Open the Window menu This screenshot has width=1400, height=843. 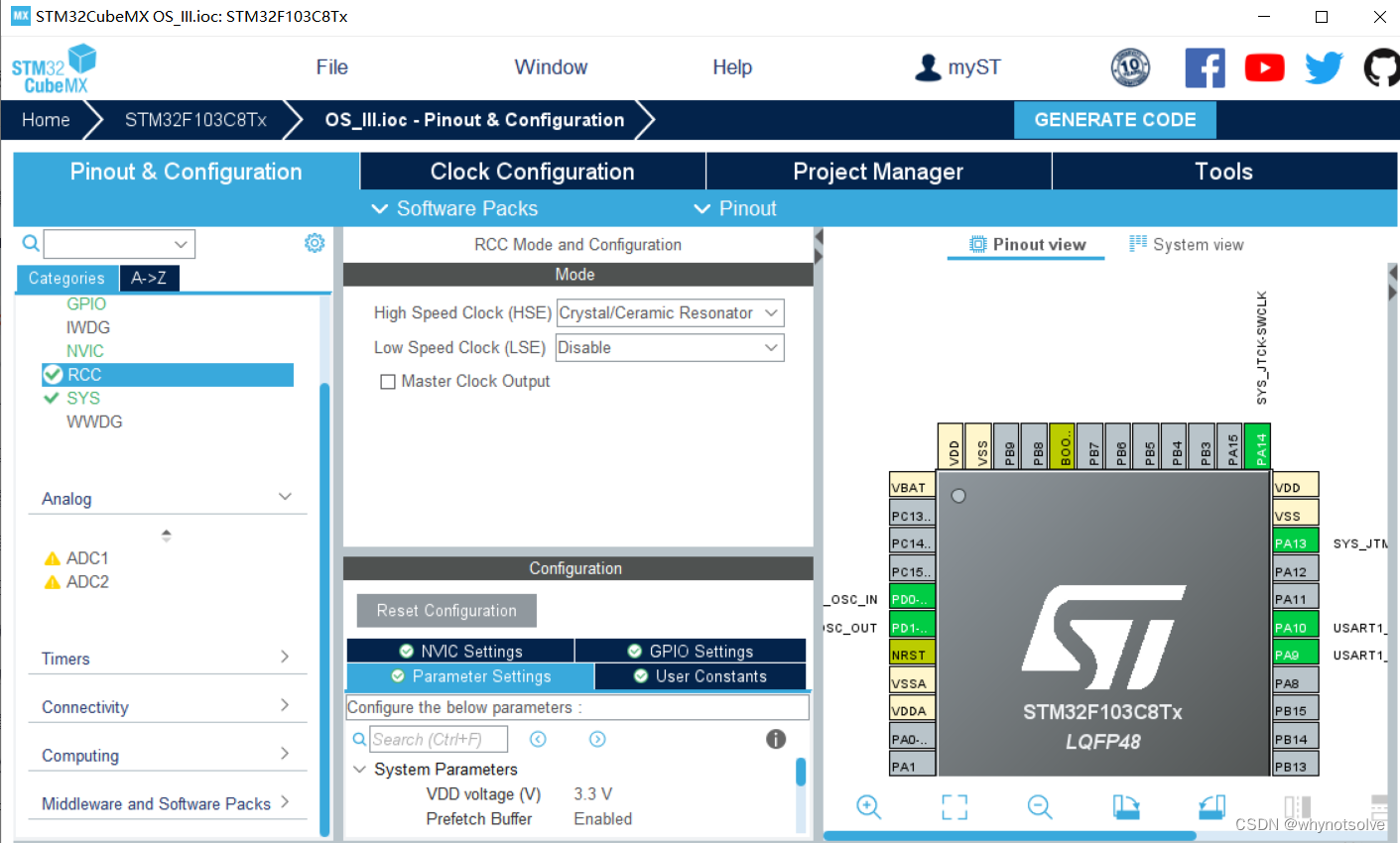(551, 67)
